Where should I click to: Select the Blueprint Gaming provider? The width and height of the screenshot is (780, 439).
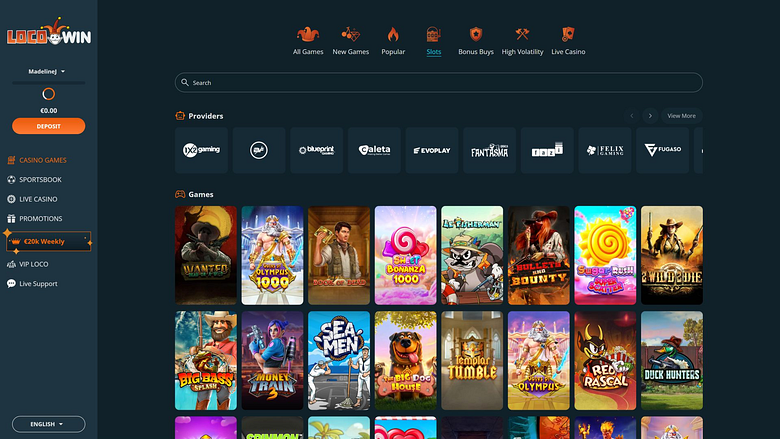coord(317,150)
